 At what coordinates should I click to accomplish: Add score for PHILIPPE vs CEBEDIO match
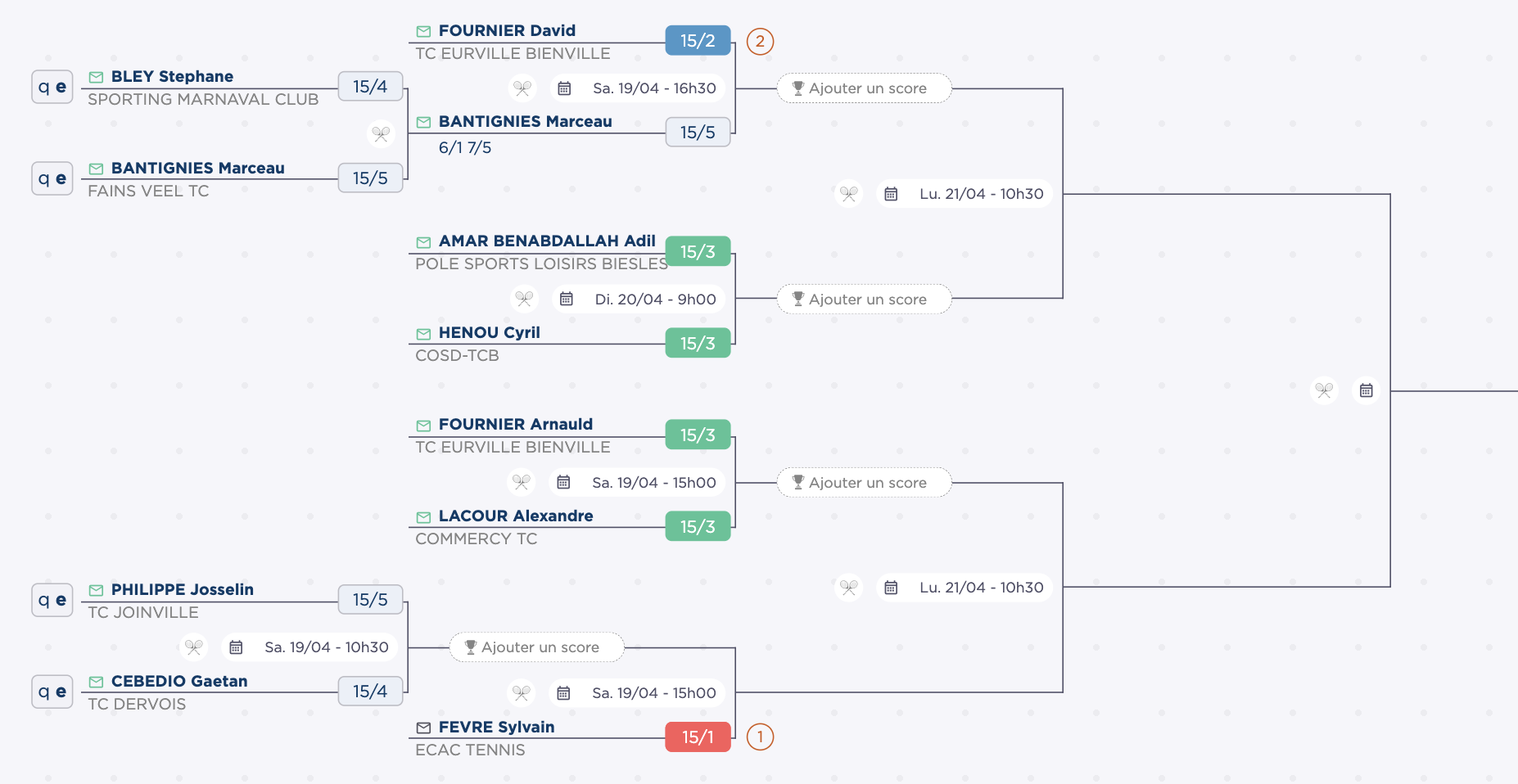[x=536, y=647]
